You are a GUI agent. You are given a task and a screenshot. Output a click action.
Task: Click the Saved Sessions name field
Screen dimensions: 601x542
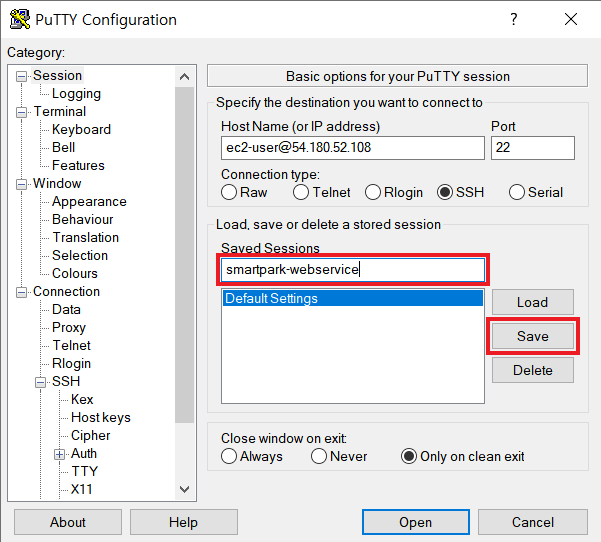click(353, 269)
